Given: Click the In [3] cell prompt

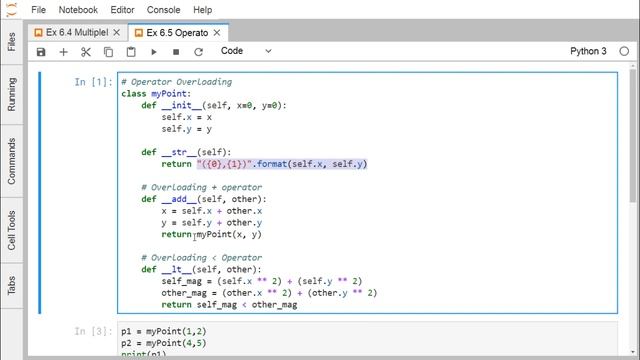Looking at the screenshot, I should pos(93,331).
